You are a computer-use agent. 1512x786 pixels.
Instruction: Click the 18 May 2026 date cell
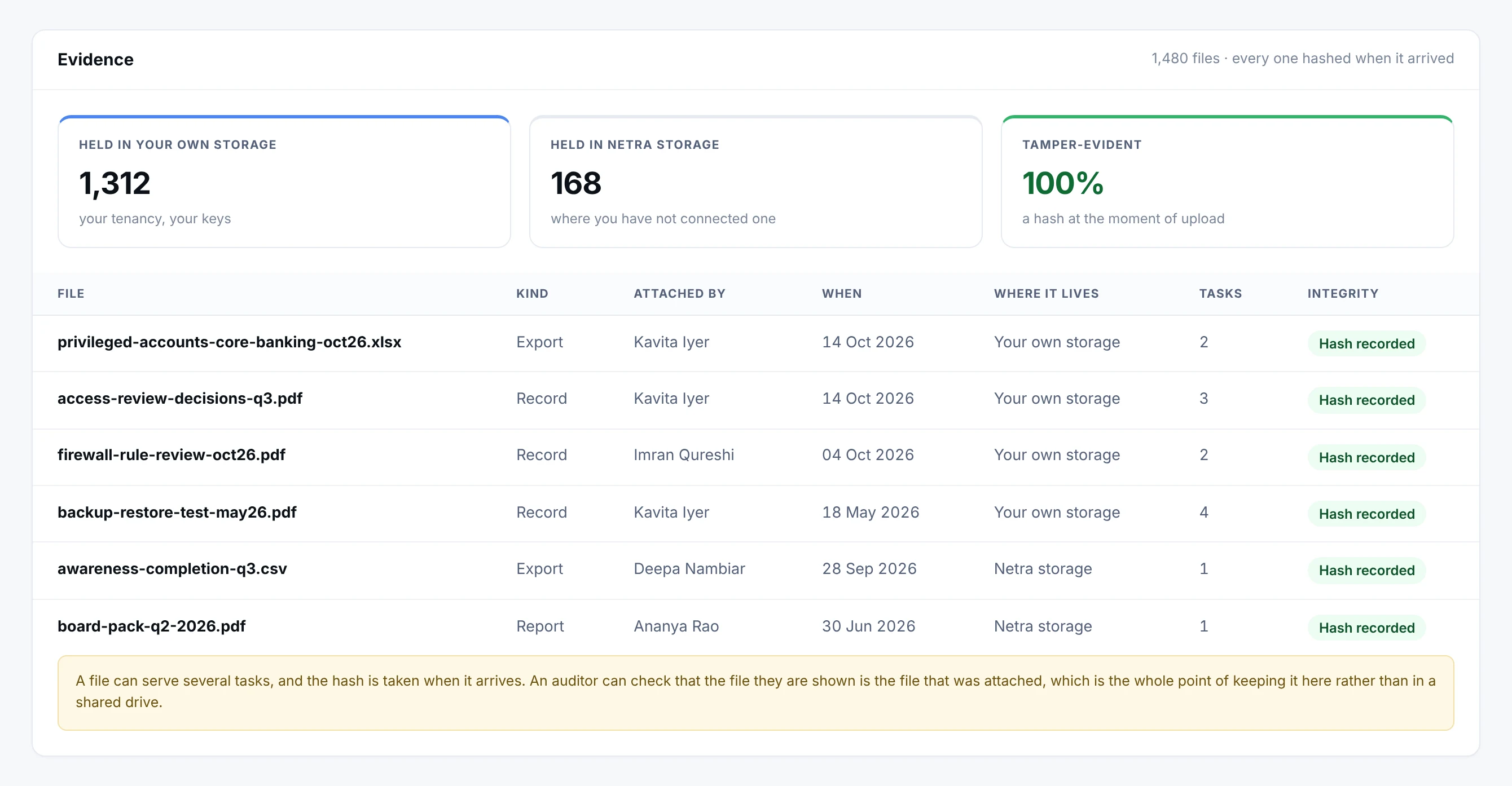[871, 512]
